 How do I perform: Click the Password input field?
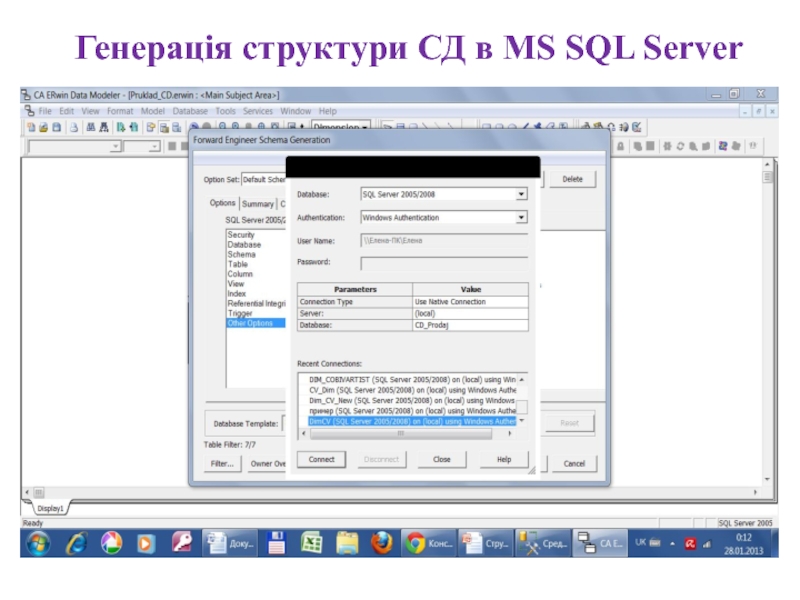pos(444,263)
